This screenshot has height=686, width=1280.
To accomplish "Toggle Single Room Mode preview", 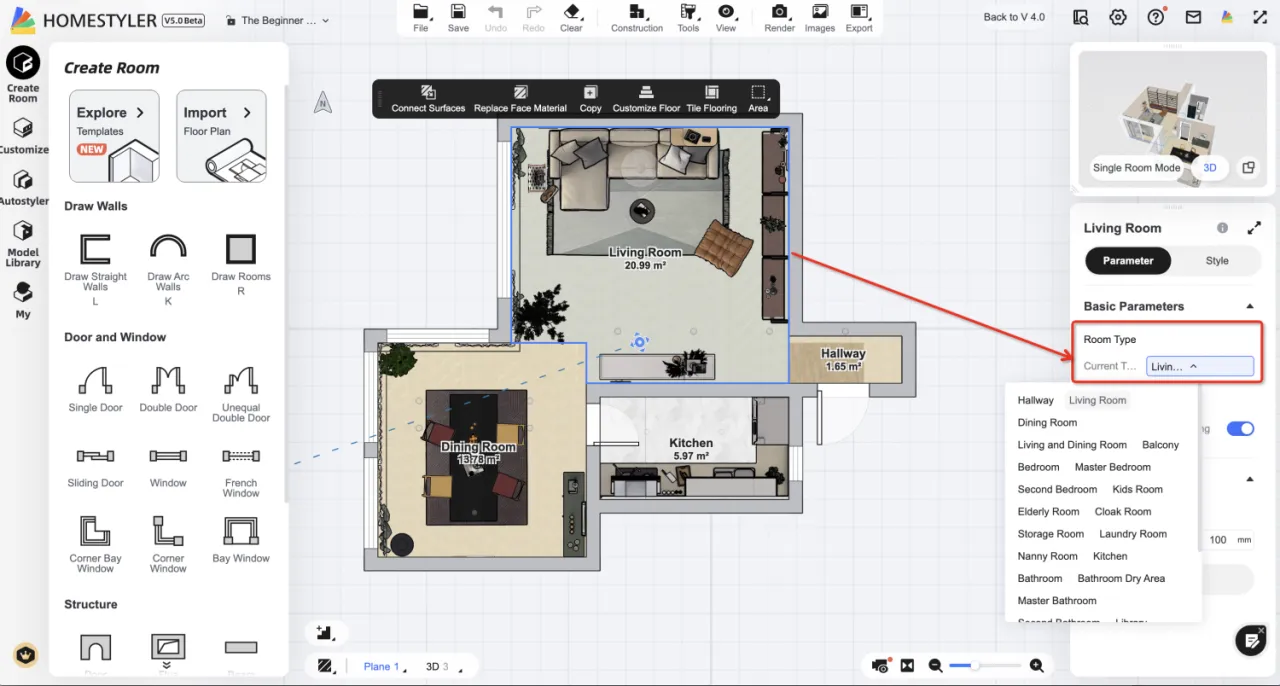I will pos(1136,168).
